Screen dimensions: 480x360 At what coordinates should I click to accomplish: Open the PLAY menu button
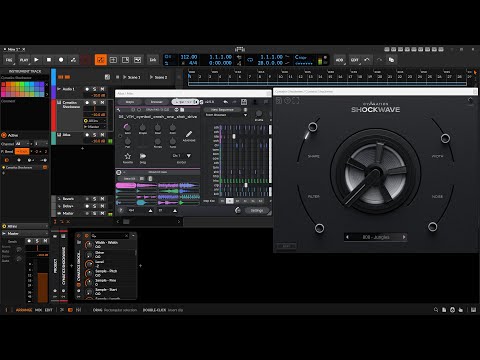[24, 60]
